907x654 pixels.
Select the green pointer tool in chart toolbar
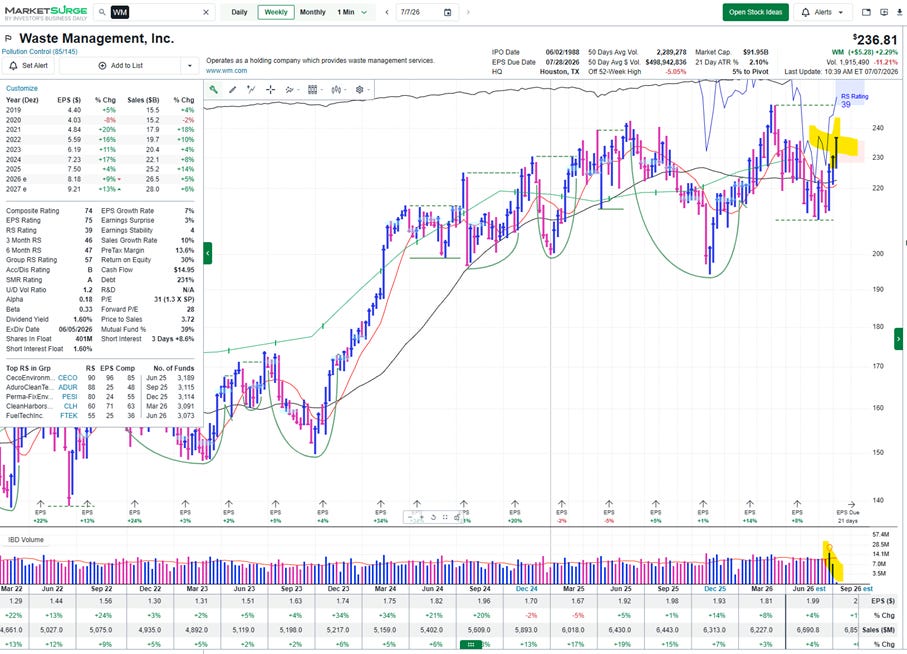[213, 90]
